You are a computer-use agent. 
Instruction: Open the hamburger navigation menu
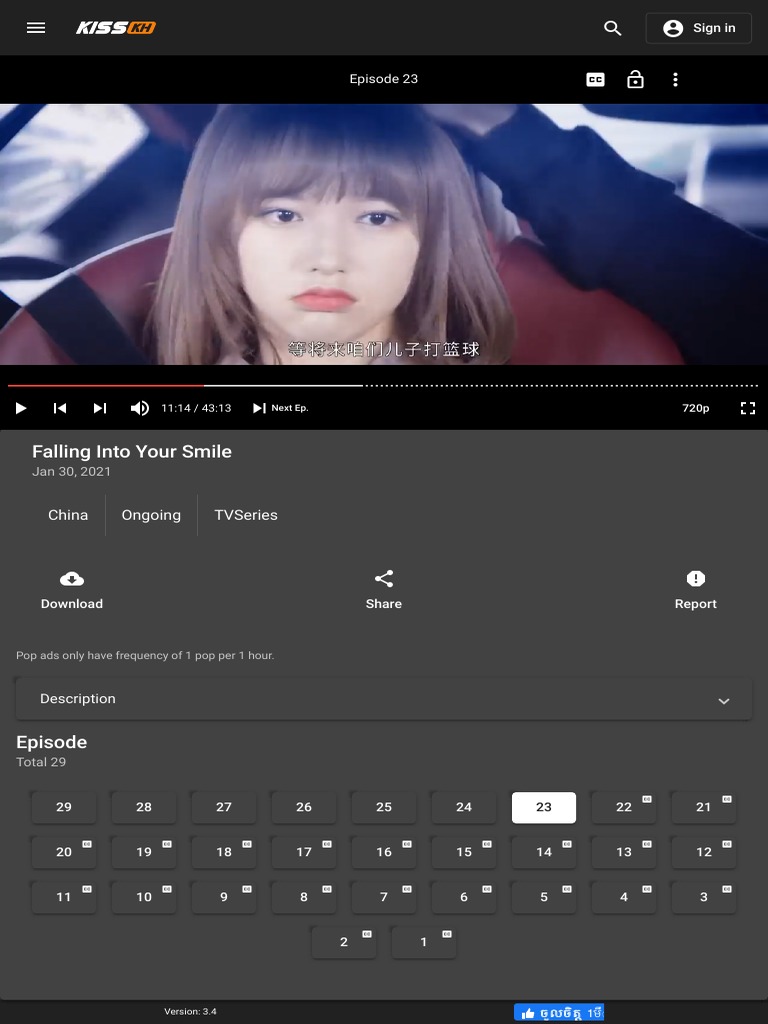pos(36,27)
